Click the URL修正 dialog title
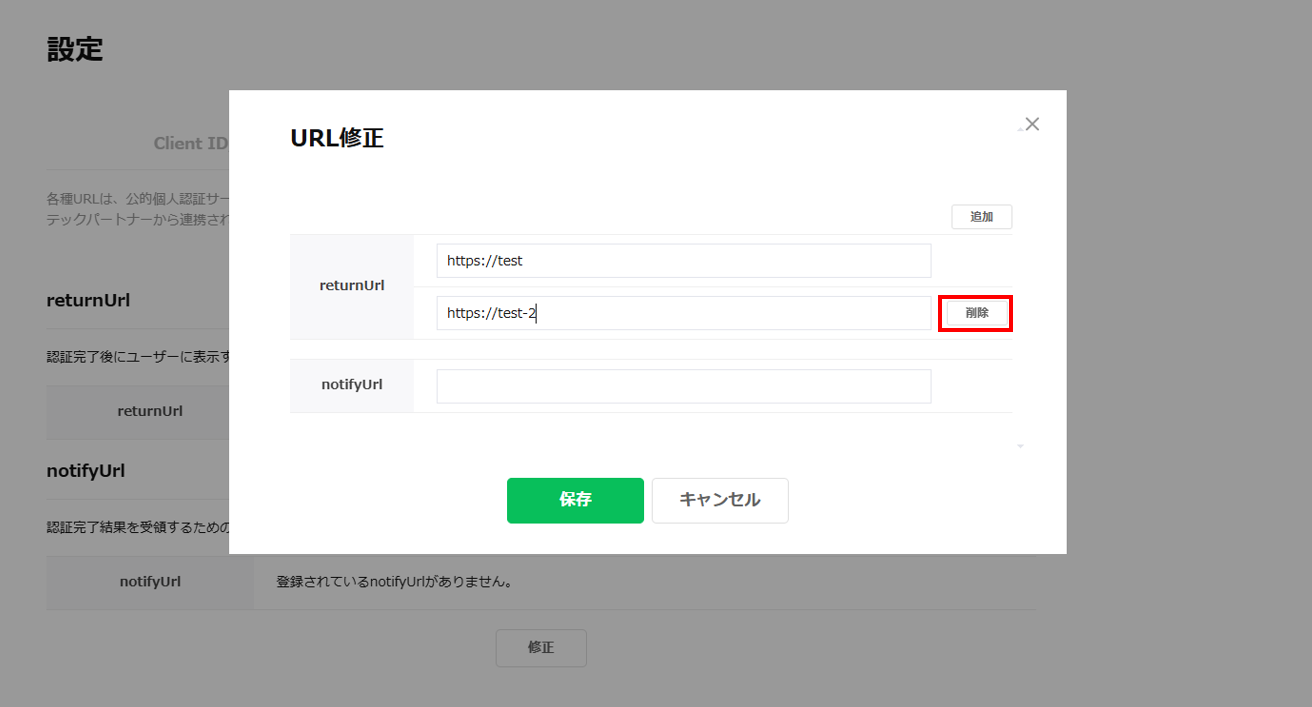Image resolution: width=1312 pixels, height=707 pixels. pos(337,138)
